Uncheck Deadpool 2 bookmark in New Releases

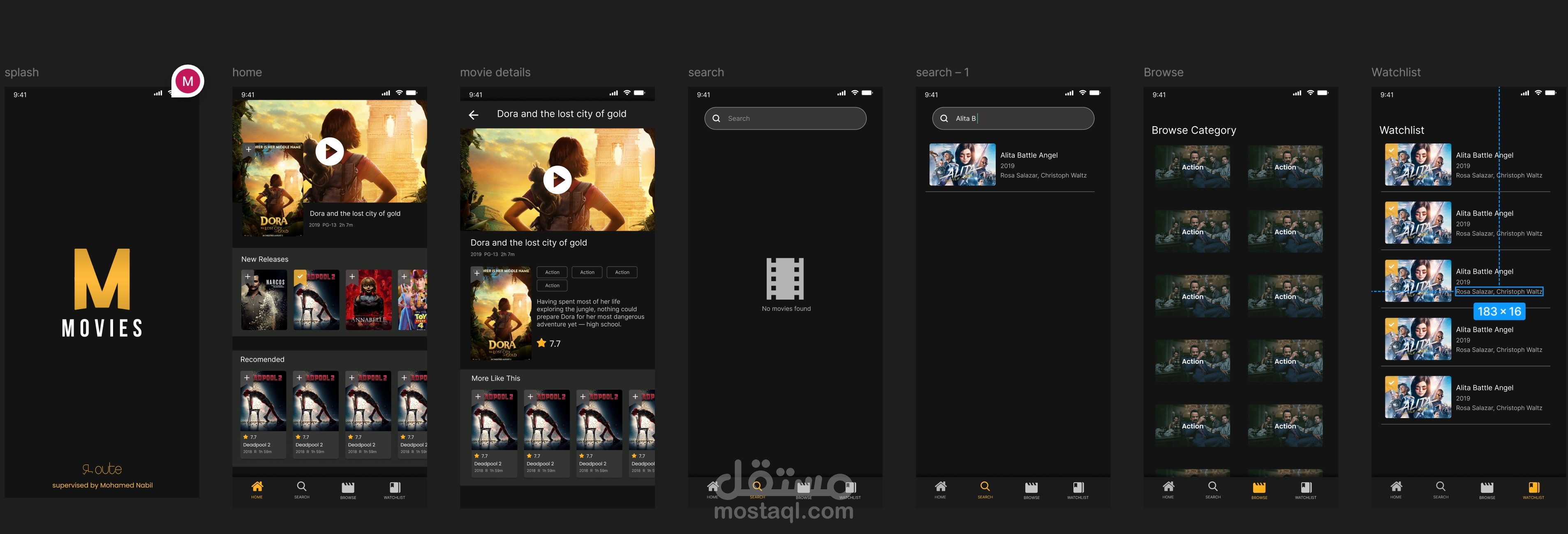pyautogui.click(x=299, y=276)
